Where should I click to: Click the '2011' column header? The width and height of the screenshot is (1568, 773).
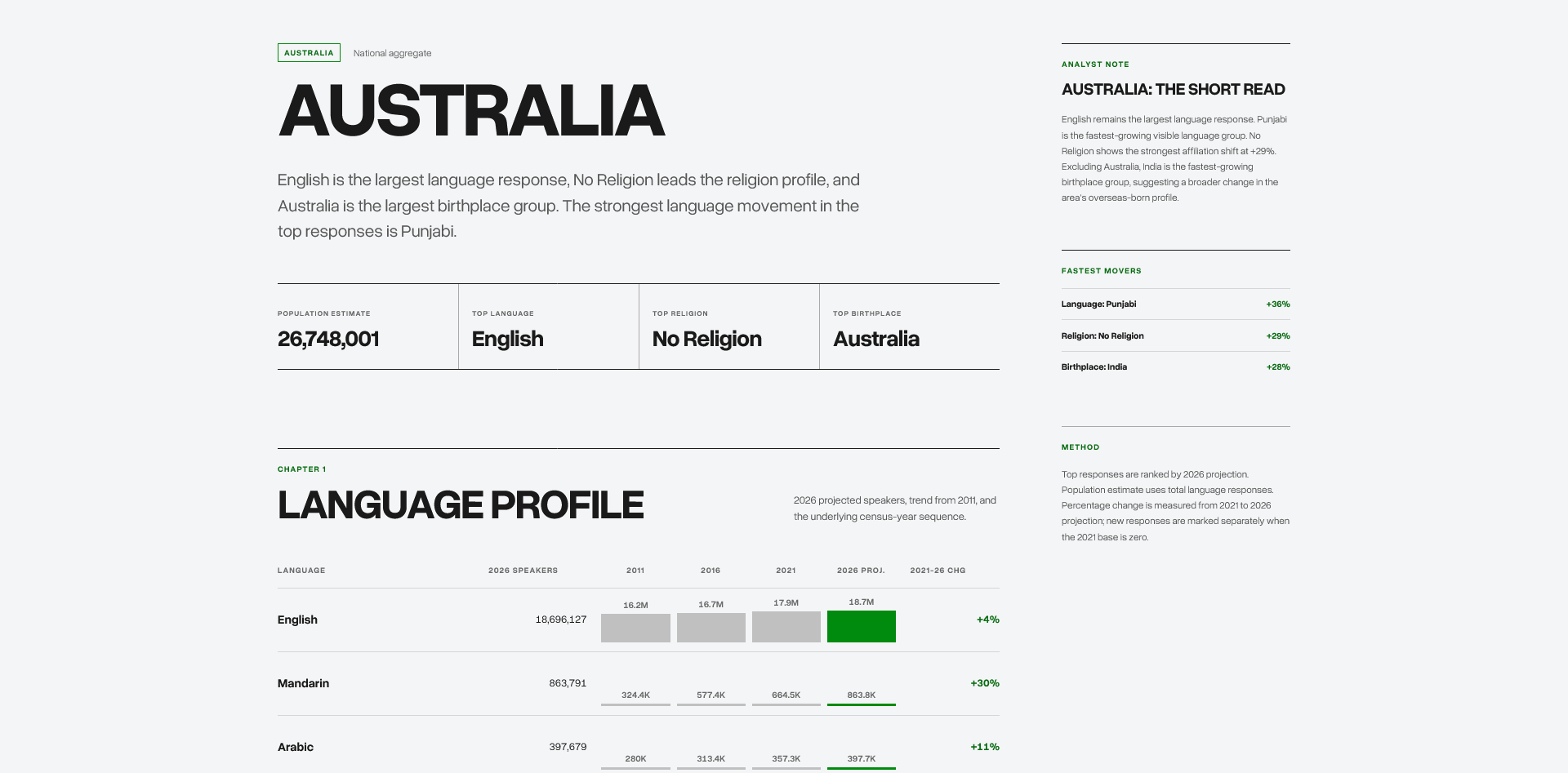click(635, 570)
